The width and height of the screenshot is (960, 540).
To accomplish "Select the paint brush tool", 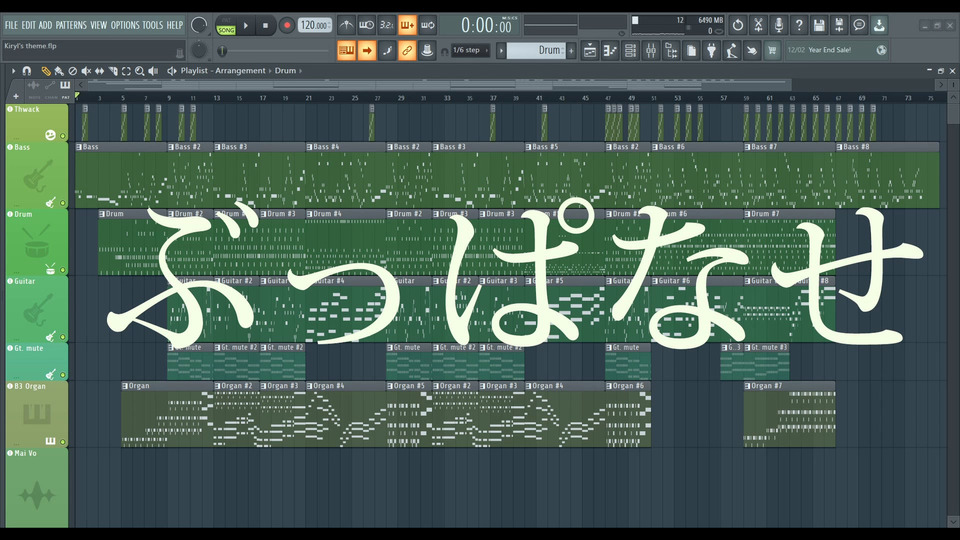I will (59, 71).
